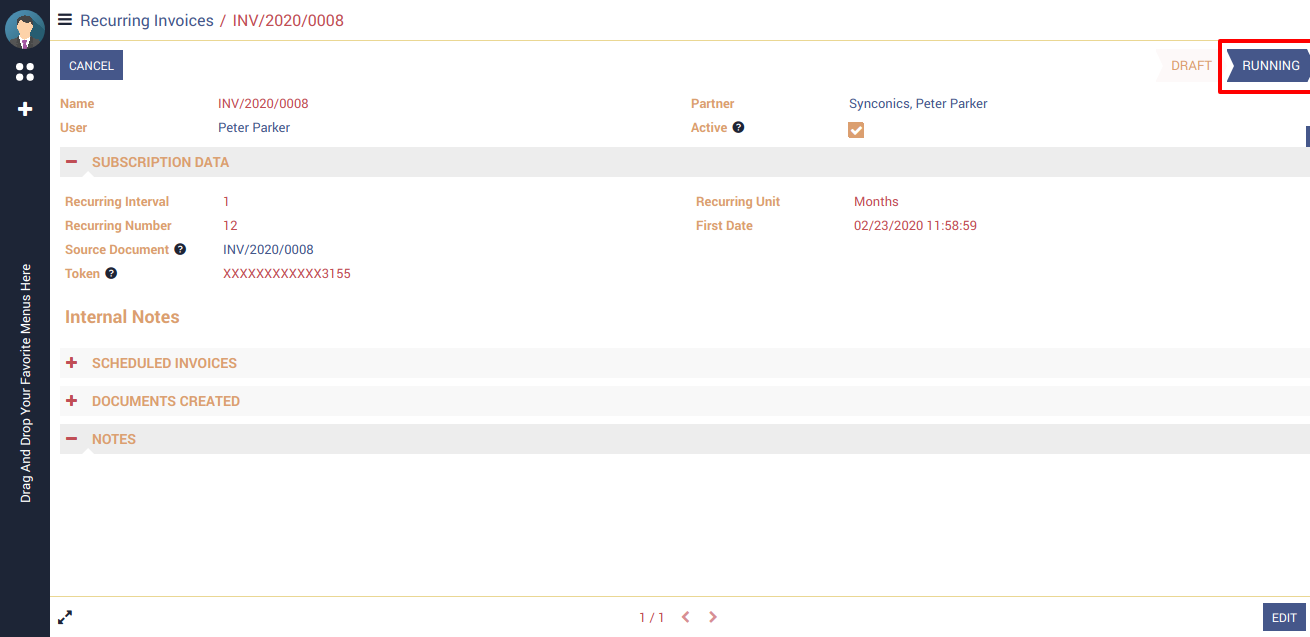Go to the next record arrow
Image resolution: width=1310 pixels, height=637 pixels.
pos(713,617)
